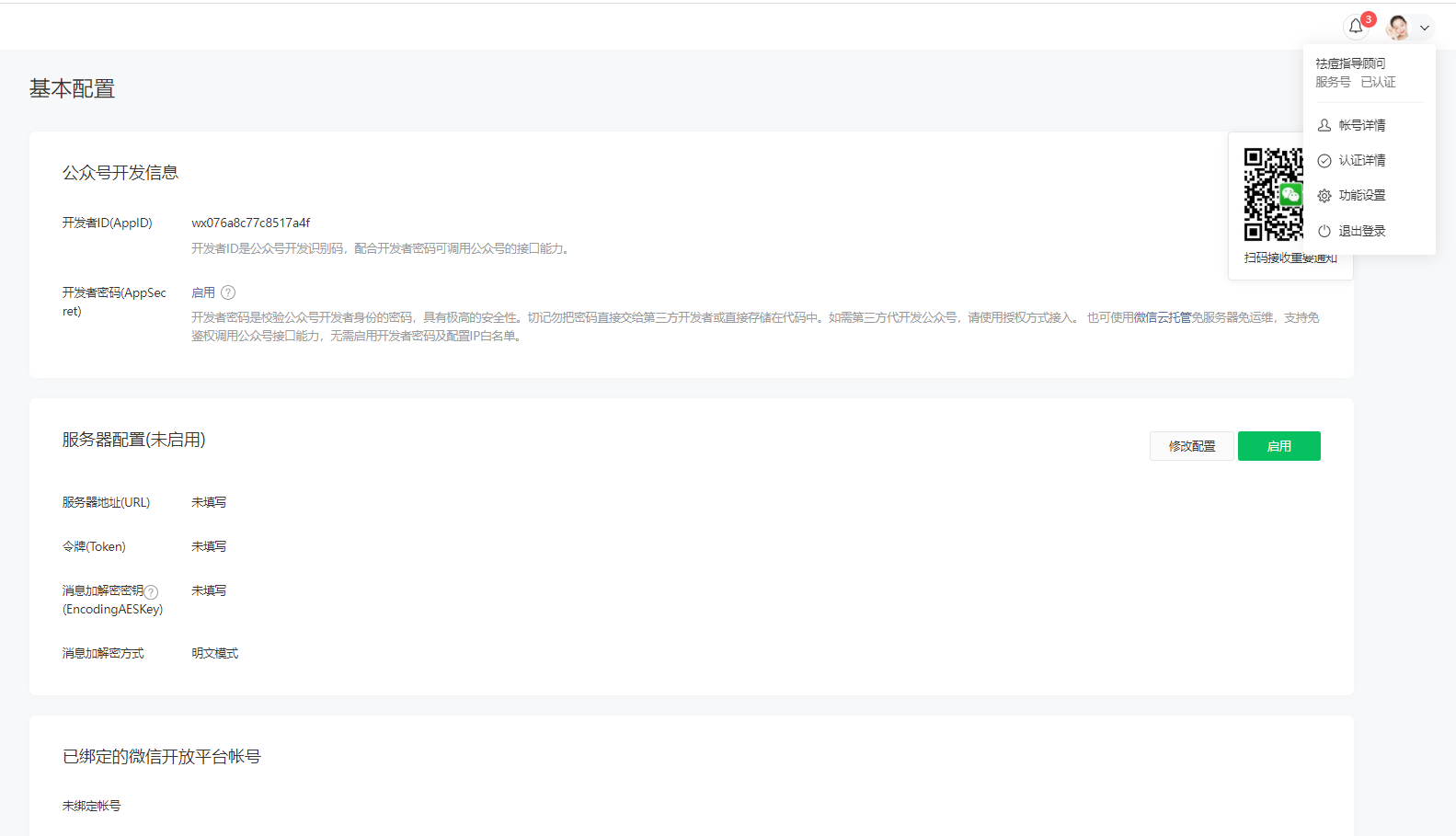Open the notification bell
This screenshot has height=836, width=1456.
(x=1356, y=27)
